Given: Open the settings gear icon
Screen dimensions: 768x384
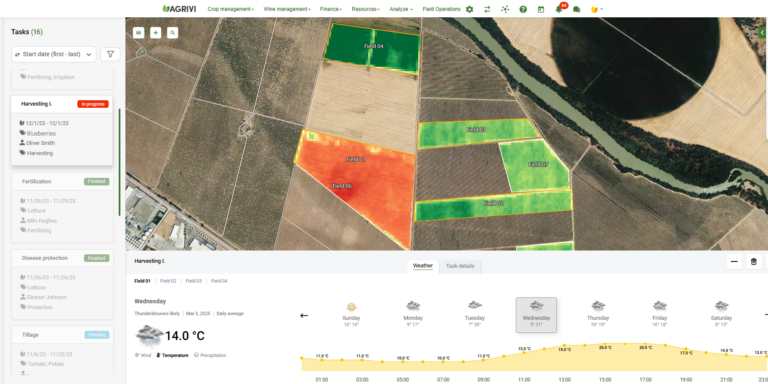Looking at the screenshot, I should click(x=470, y=9).
